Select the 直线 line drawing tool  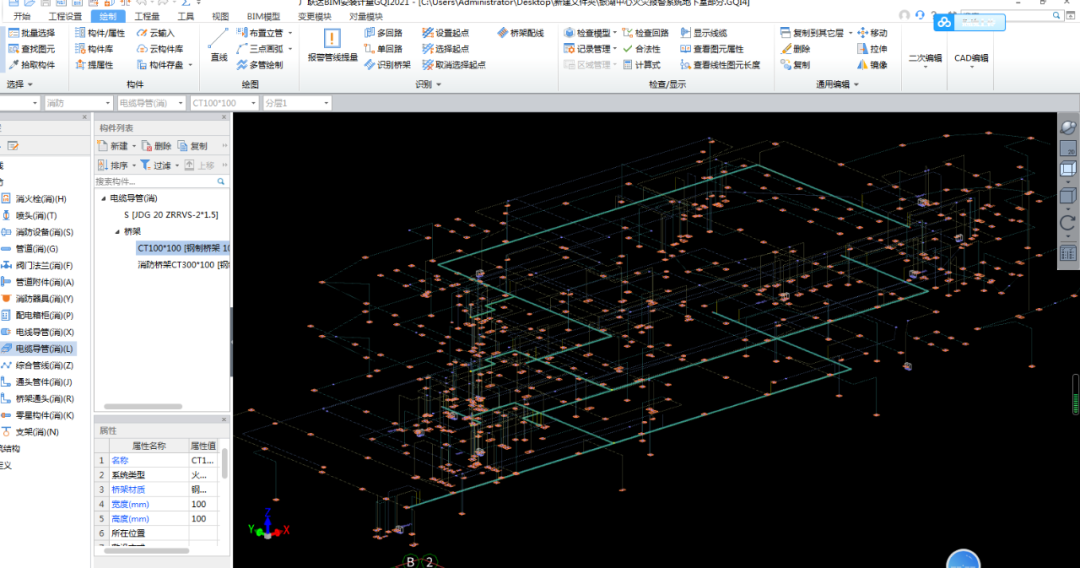[x=218, y=45]
